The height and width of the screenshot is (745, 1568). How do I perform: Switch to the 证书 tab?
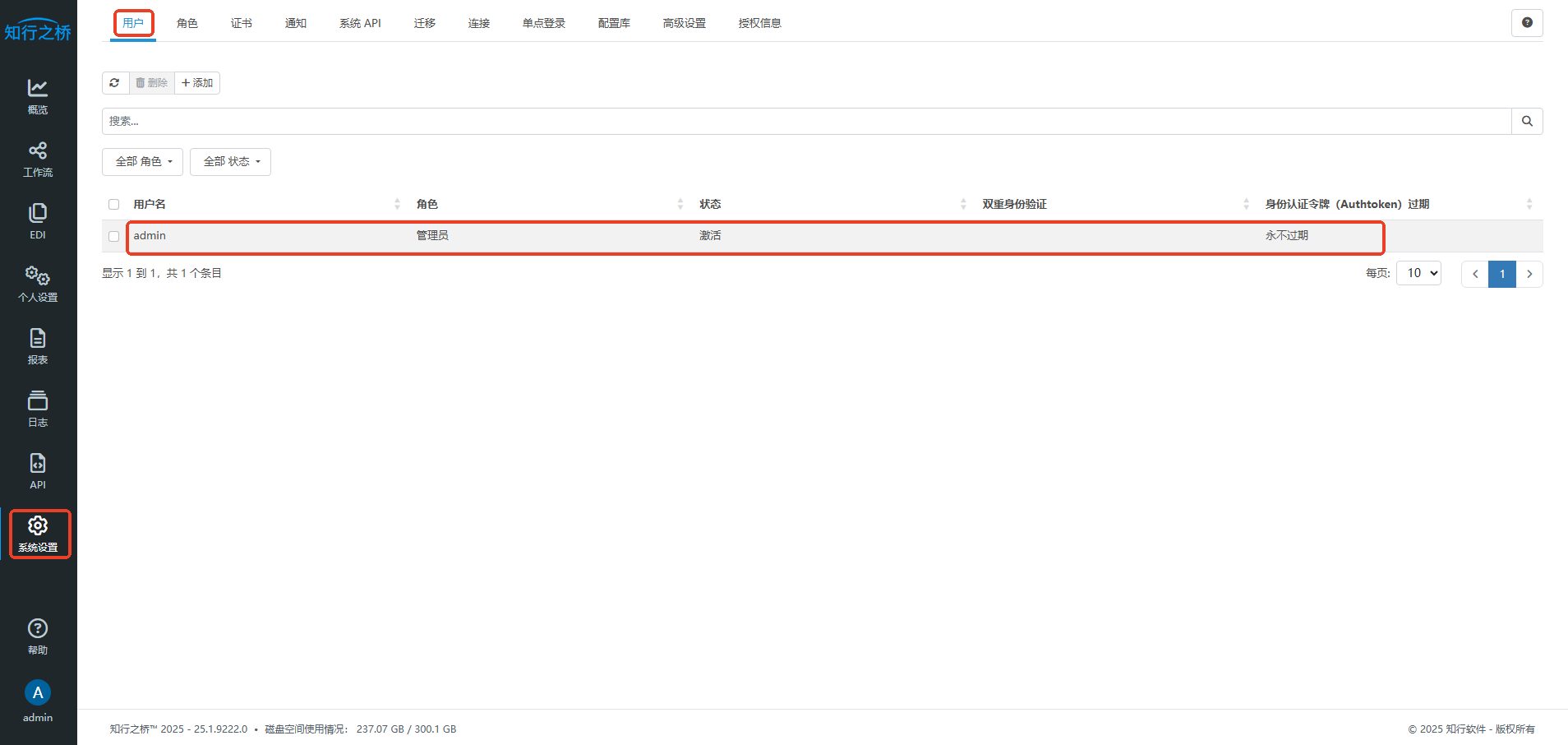(242, 23)
